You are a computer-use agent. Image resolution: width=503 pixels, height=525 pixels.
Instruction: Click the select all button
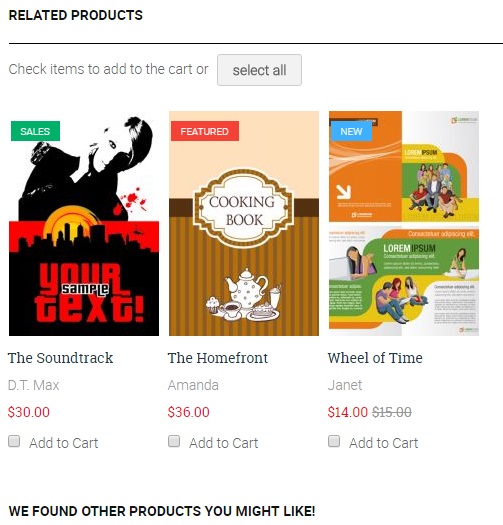point(259,70)
